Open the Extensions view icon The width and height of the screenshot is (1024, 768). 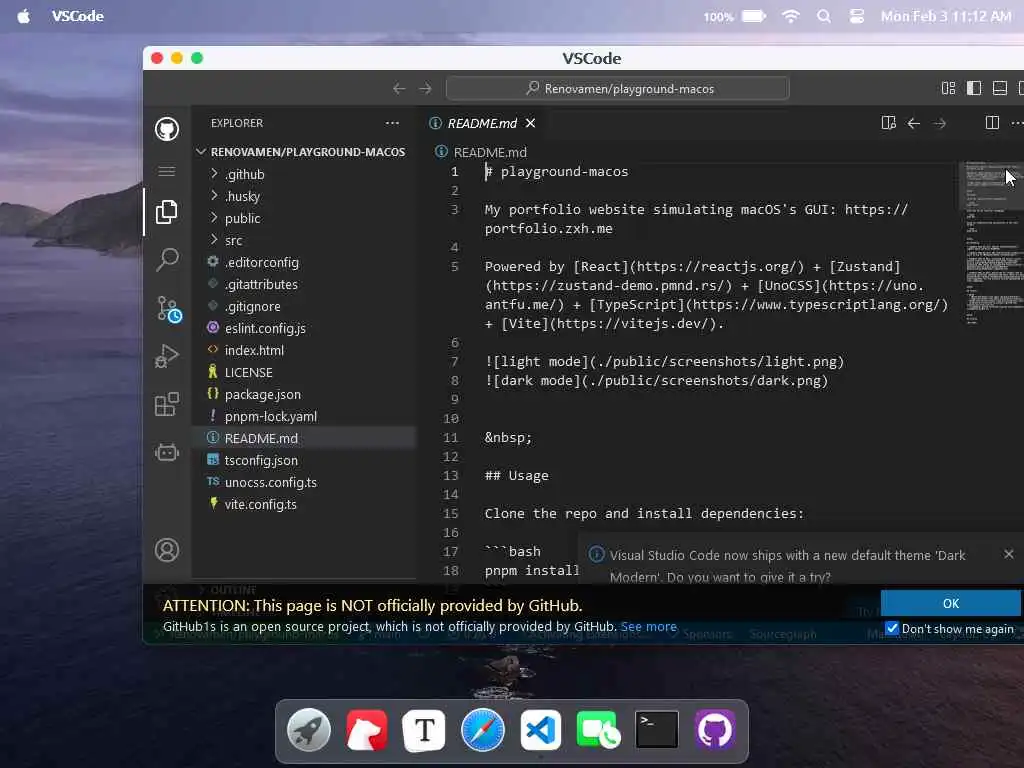[167, 404]
